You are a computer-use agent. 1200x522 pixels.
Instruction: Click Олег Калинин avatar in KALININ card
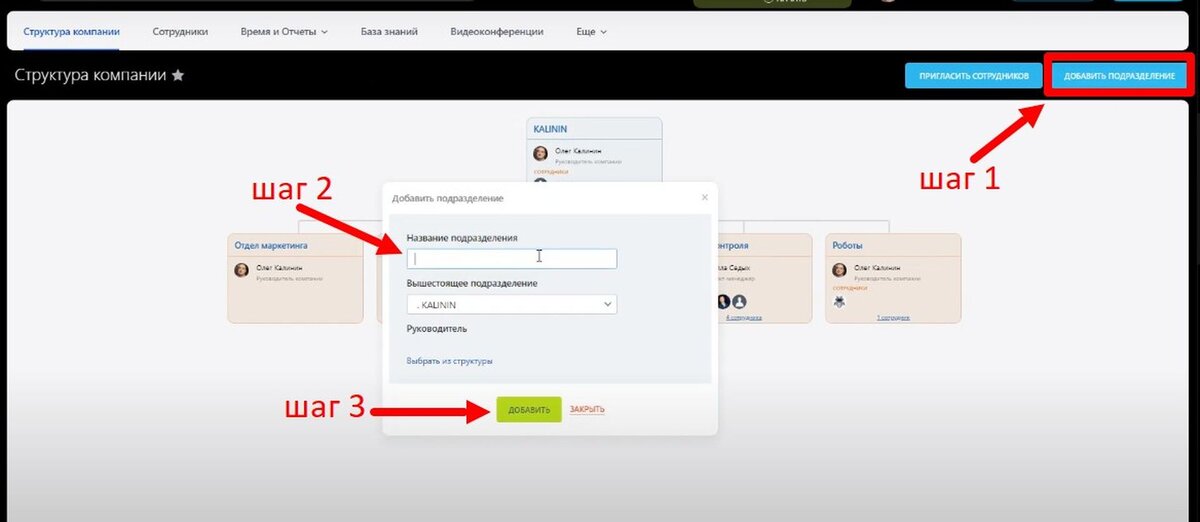pyautogui.click(x=540, y=153)
